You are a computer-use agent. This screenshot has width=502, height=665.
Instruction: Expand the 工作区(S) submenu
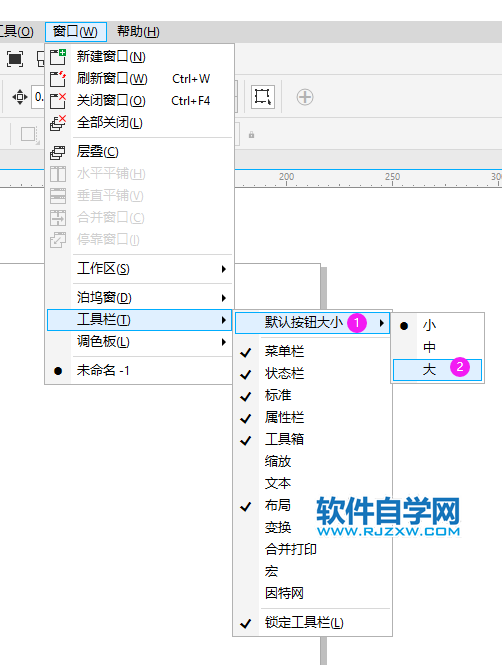pos(139,269)
